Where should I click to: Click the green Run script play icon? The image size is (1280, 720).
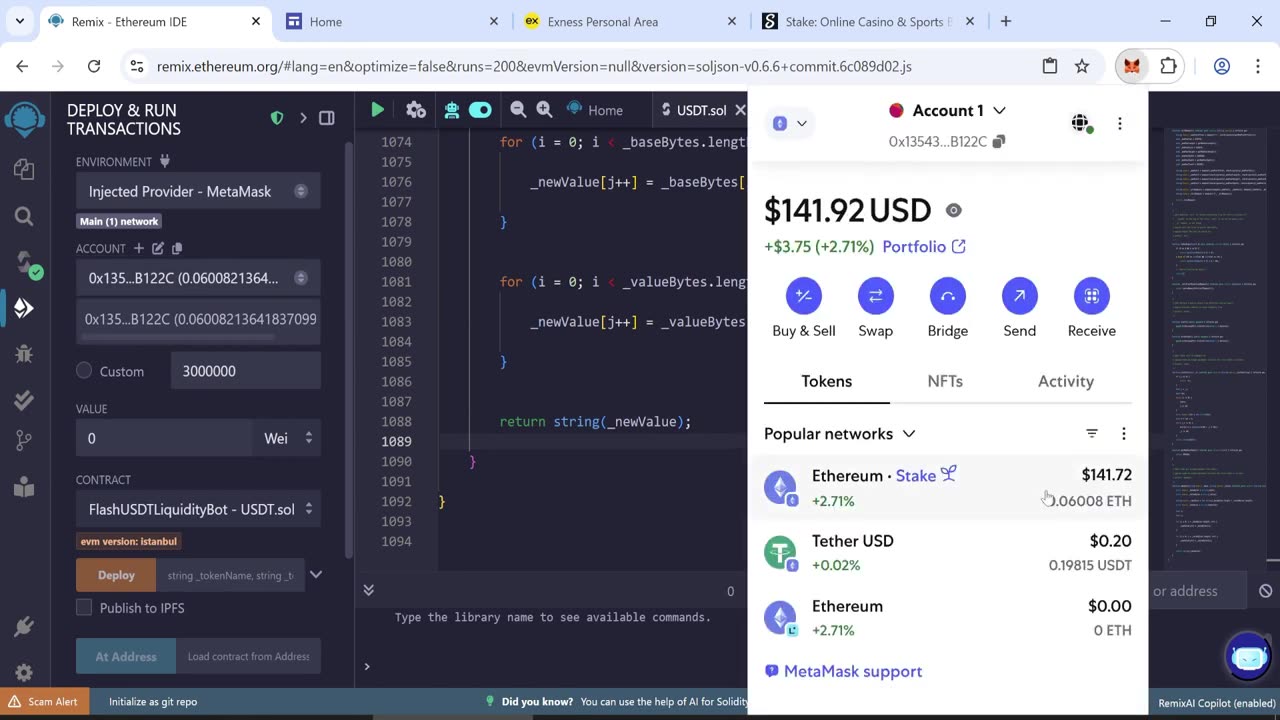[x=377, y=110]
